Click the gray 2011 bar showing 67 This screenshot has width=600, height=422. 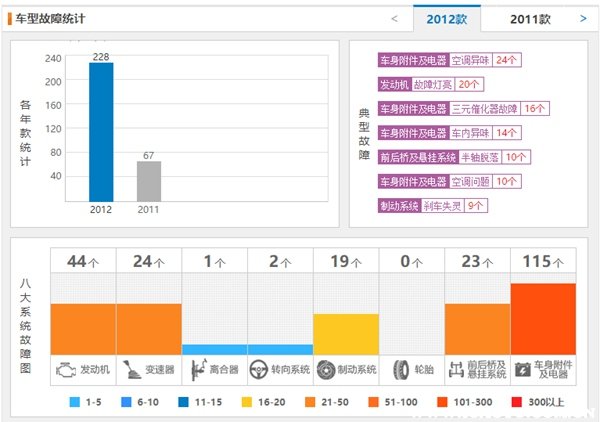click(149, 180)
